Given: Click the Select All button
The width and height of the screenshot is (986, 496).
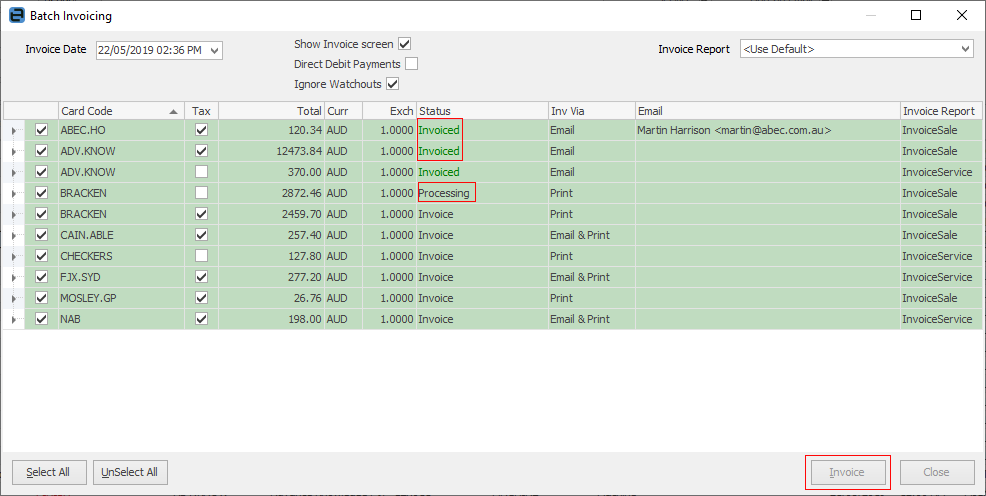Looking at the screenshot, I should pyautogui.click(x=48, y=472).
